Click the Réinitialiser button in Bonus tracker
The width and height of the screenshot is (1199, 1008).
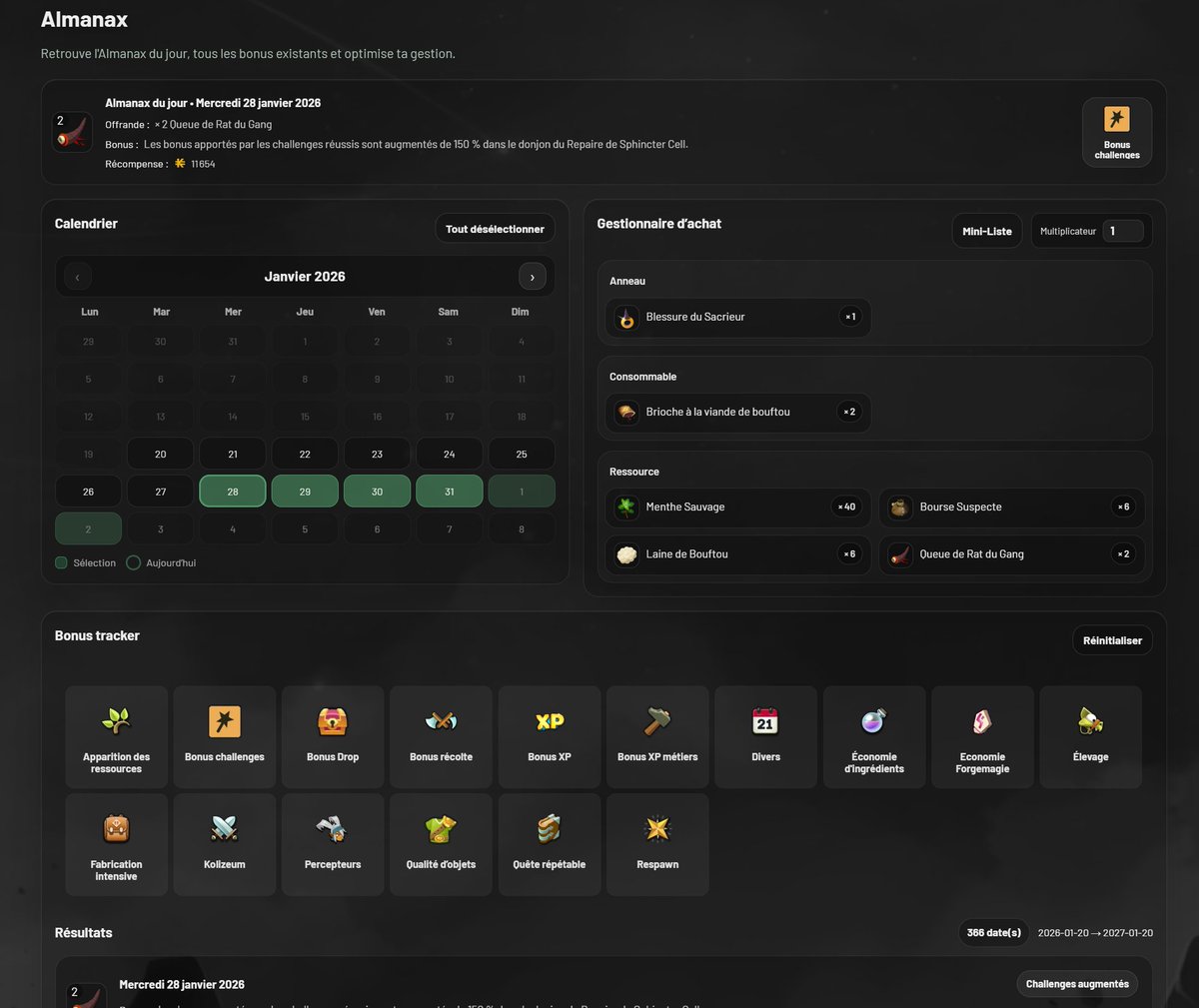click(x=1112, y=640)
